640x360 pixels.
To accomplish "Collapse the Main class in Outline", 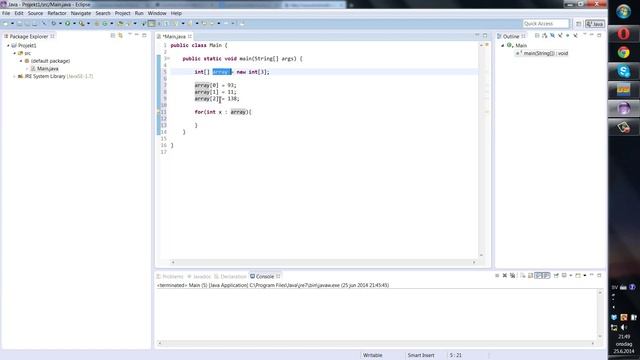I will pyautogui.click(x=503, y=46).
